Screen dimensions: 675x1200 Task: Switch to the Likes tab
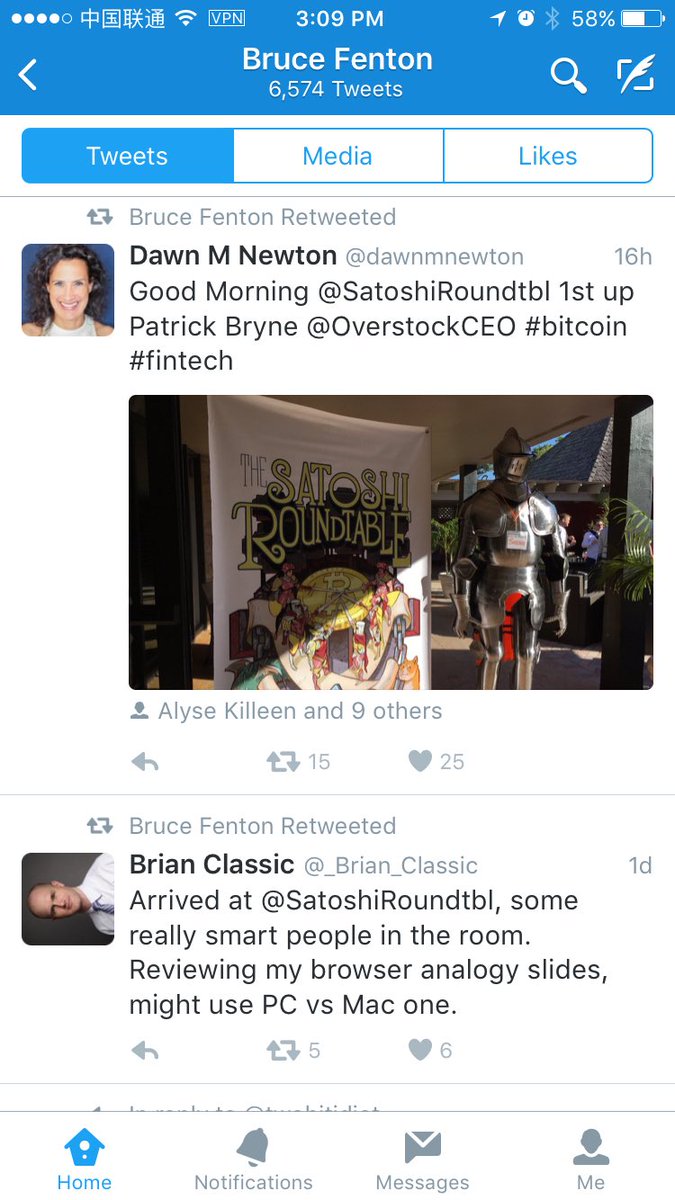548,156
